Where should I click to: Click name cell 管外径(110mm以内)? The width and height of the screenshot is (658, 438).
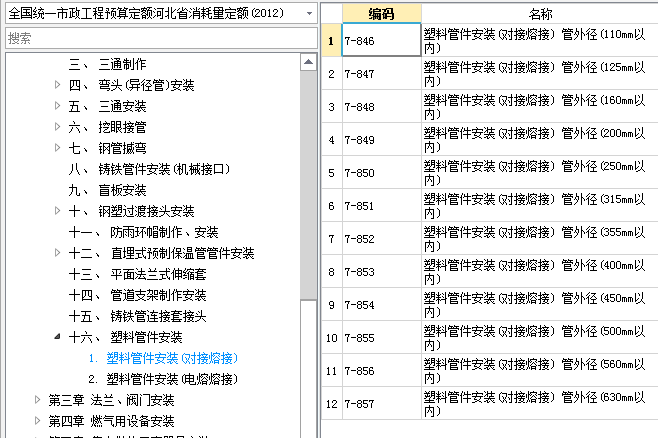pyautogui.click(x=540, y=40)
